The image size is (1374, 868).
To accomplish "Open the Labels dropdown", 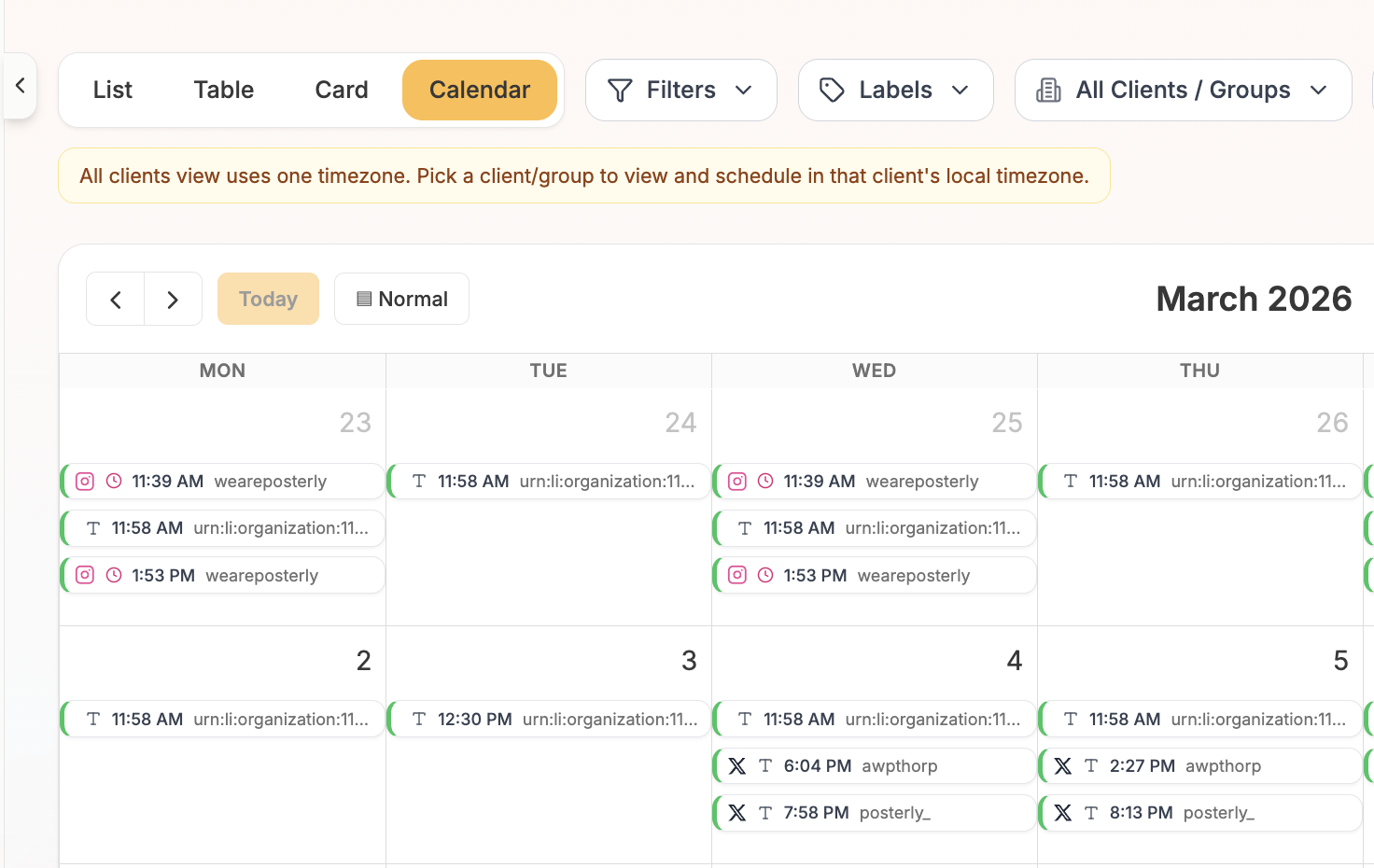I will pyautogui.click(x=895, y=90).
